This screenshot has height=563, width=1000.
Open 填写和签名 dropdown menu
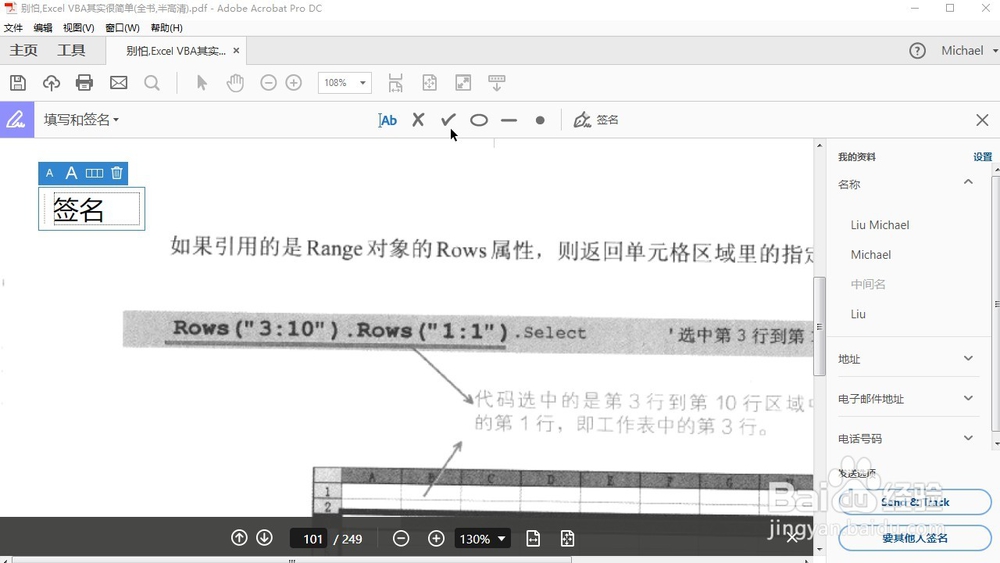[81, 120]
